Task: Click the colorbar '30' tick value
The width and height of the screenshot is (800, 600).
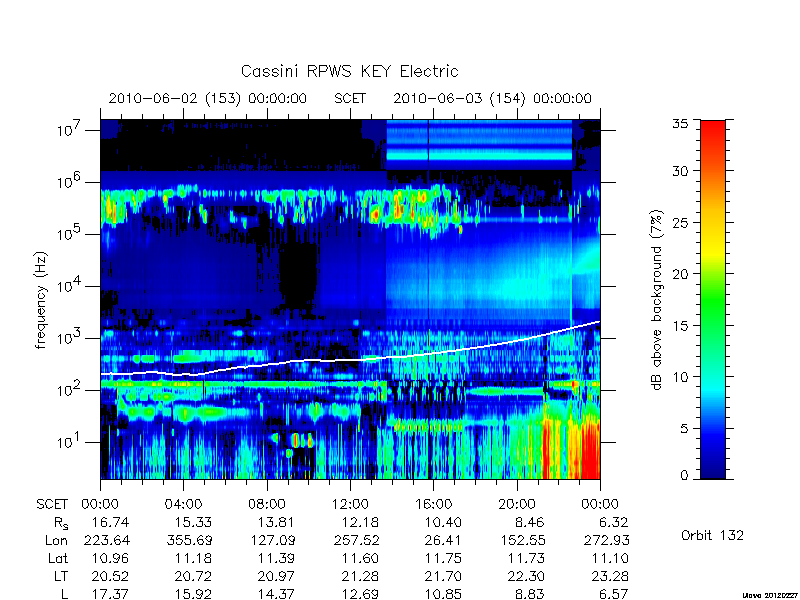Action: point(679,171)
